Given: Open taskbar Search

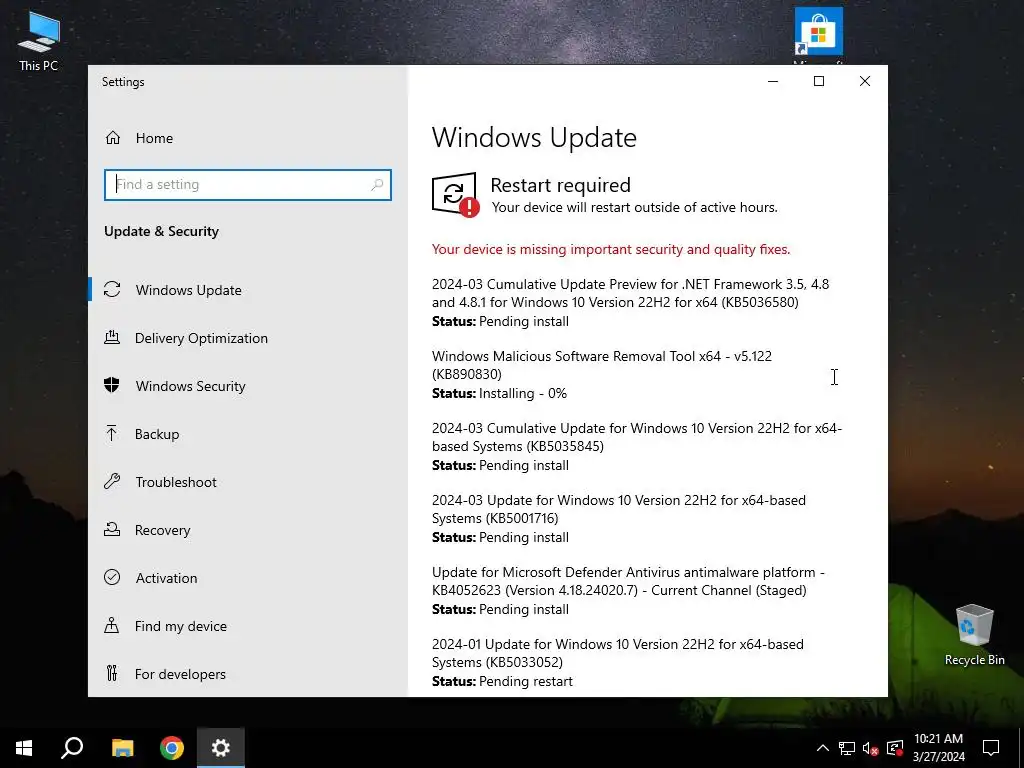Looking at the screenshot, I should click(x=72, y=748).
